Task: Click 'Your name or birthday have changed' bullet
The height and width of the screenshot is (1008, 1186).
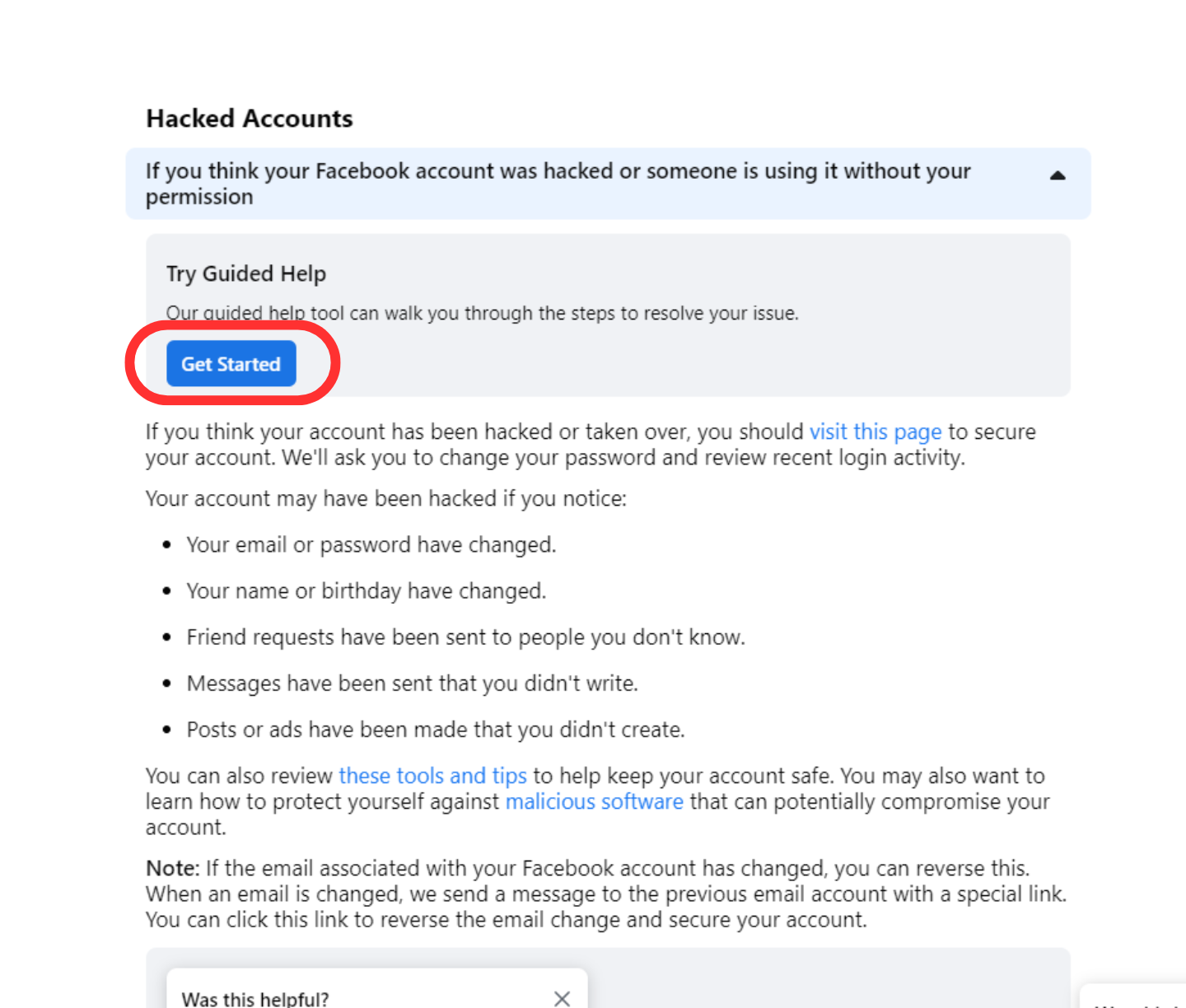Action: [x=366, y=591]
